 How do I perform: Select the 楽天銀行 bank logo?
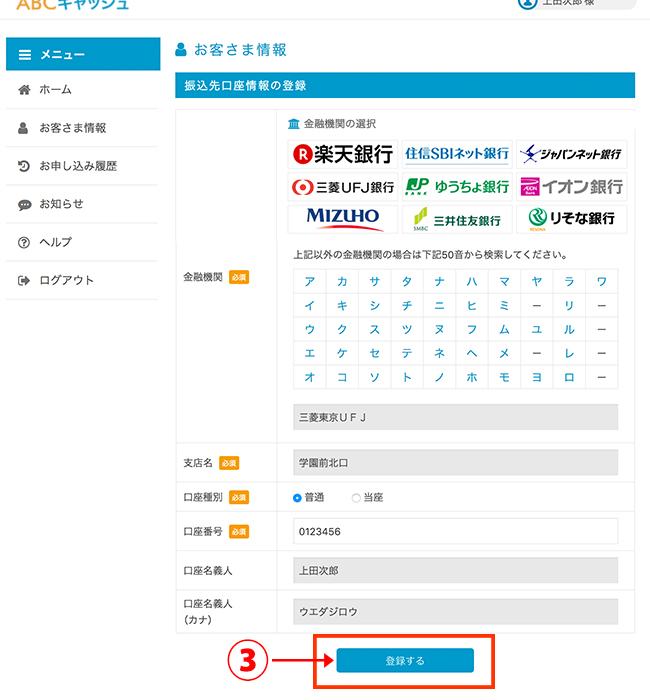[342, 154]
